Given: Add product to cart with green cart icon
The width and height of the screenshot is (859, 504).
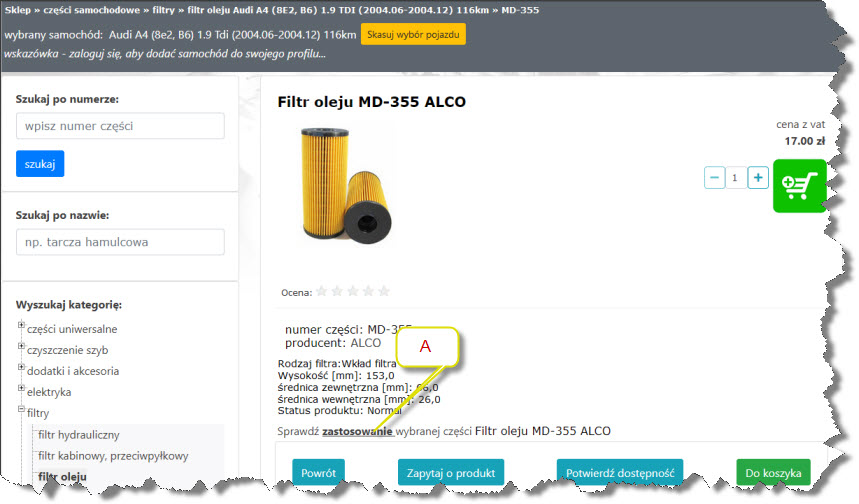Looking at the screenshot, I should [x=799, y=186].
